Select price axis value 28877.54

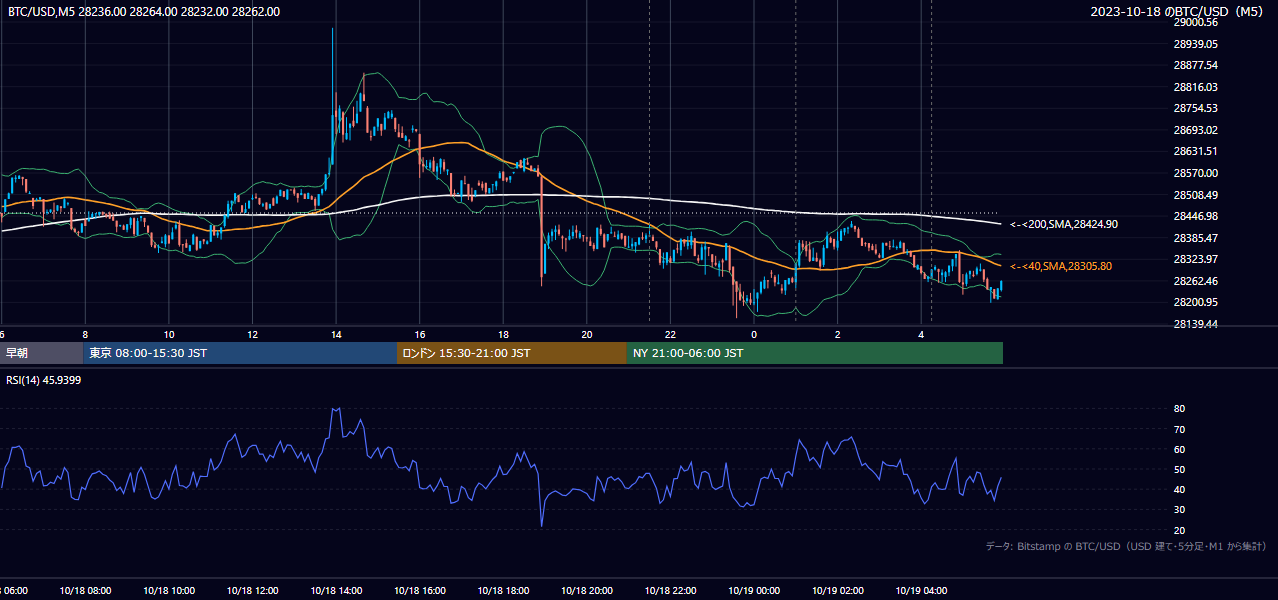(x=1195, y=65)
